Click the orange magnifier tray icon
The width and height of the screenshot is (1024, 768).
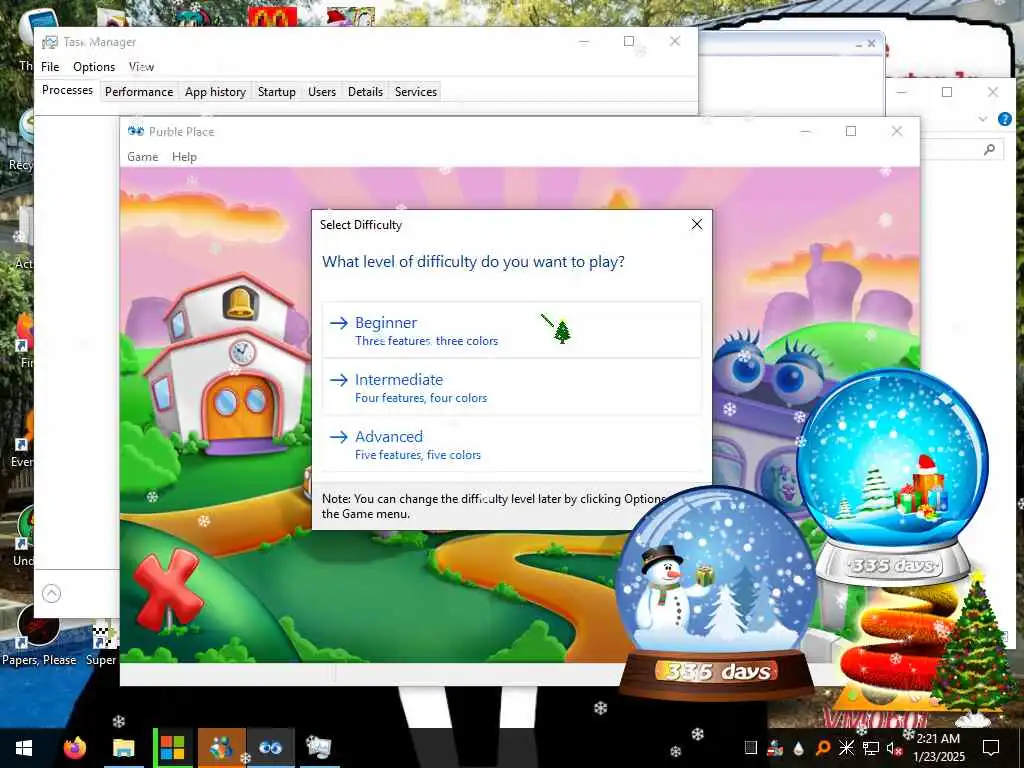pos(823,748)
